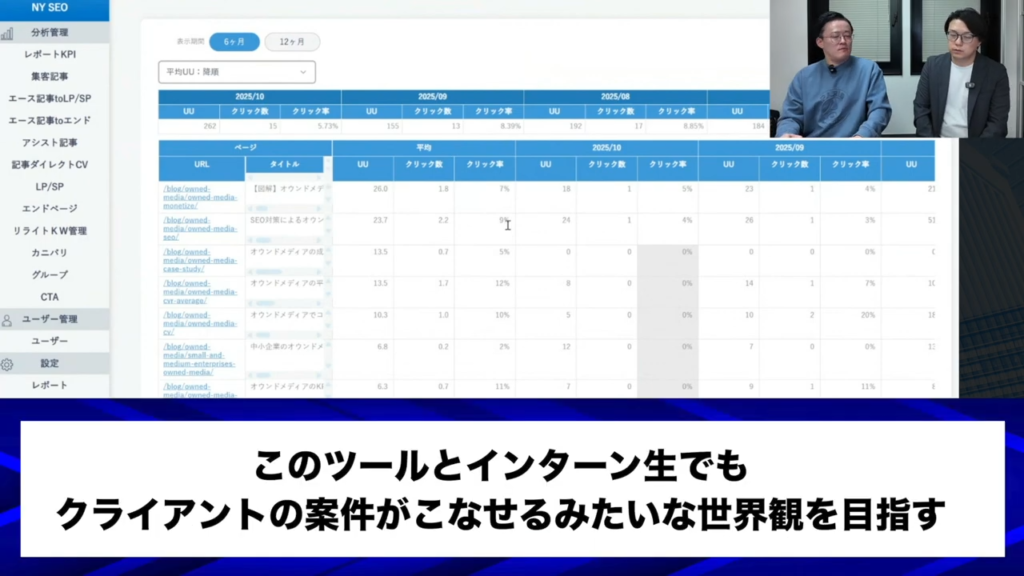Click the gear icon beside 設定
The image size is (1024, 576).
point(7,364)
